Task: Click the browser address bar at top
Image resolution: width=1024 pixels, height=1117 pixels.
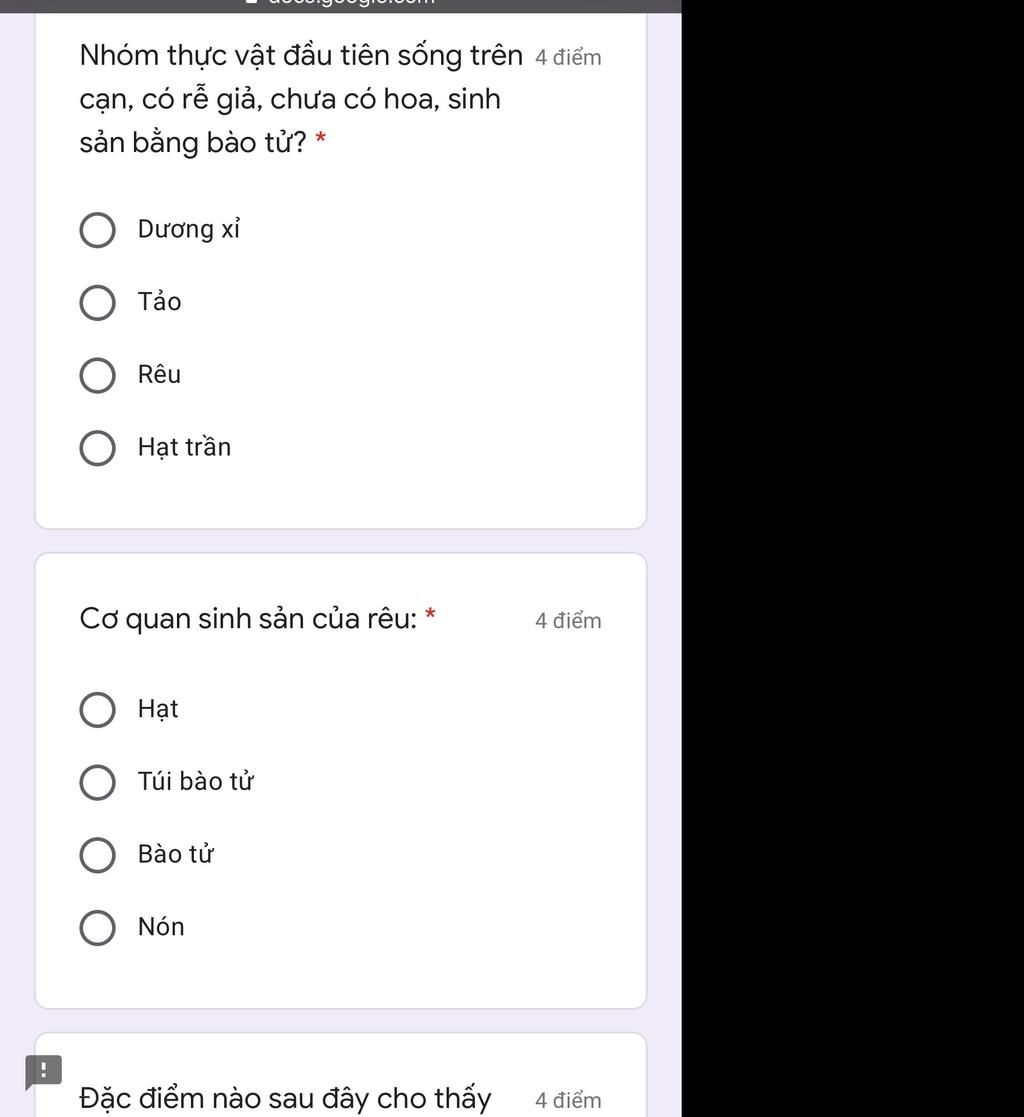Action: point(340,4)
